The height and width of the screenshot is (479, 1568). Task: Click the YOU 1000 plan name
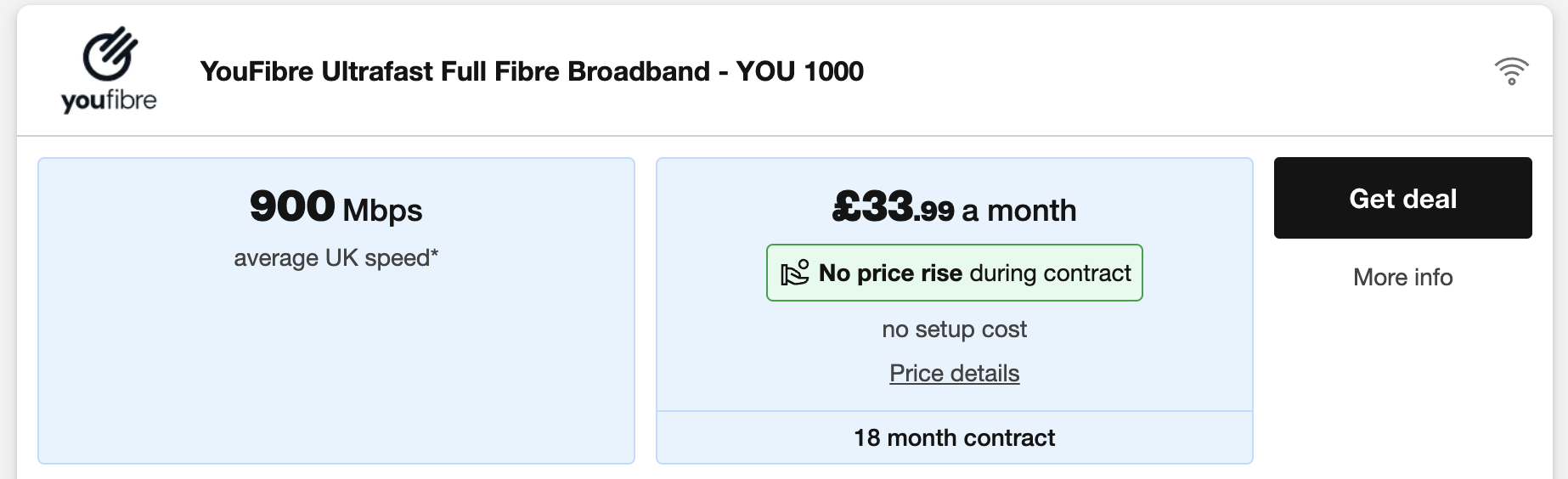pos(800,71)
